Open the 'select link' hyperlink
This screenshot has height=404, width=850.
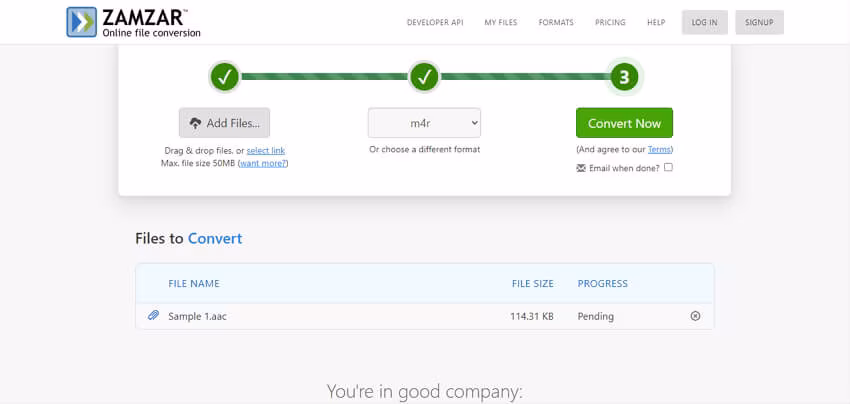point(266,151)
